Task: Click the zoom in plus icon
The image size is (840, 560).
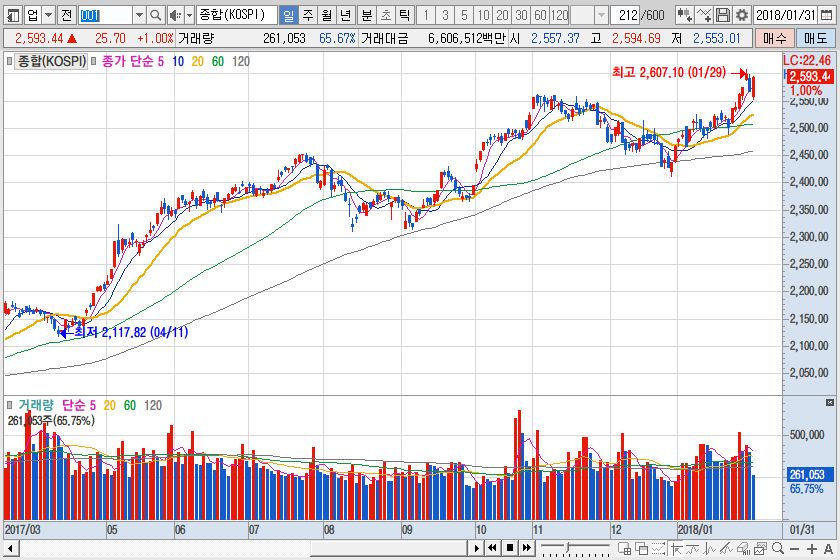Action: (x=810, y=548)
